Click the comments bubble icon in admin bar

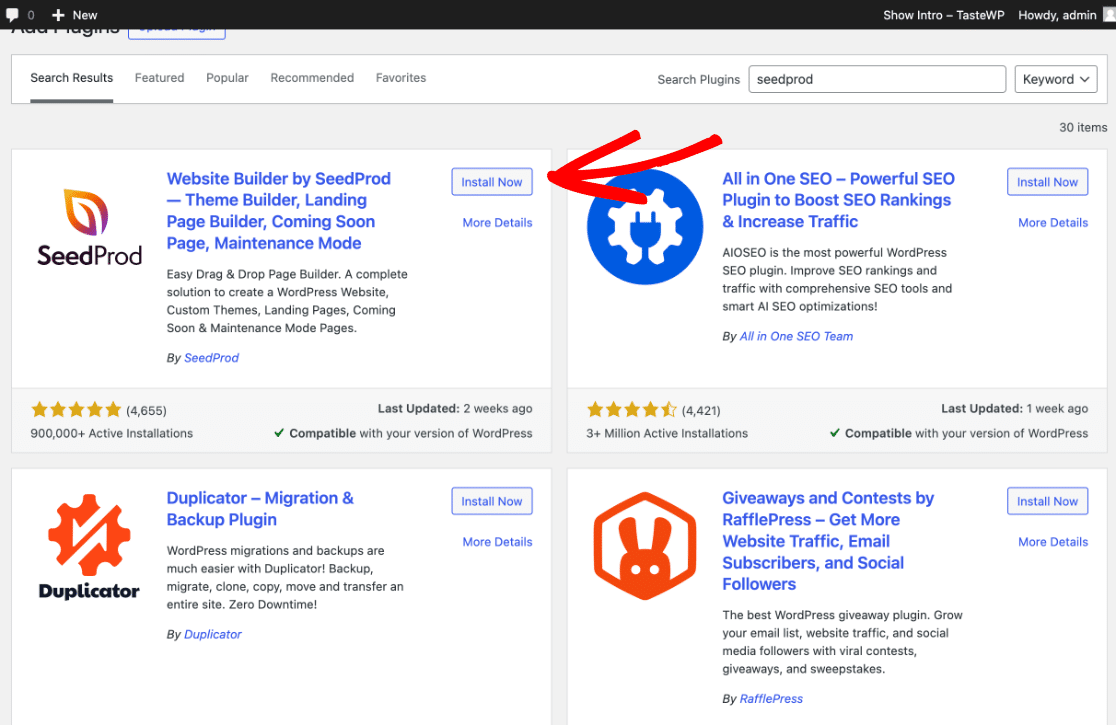pyautogui.click(x=12, y=15)
